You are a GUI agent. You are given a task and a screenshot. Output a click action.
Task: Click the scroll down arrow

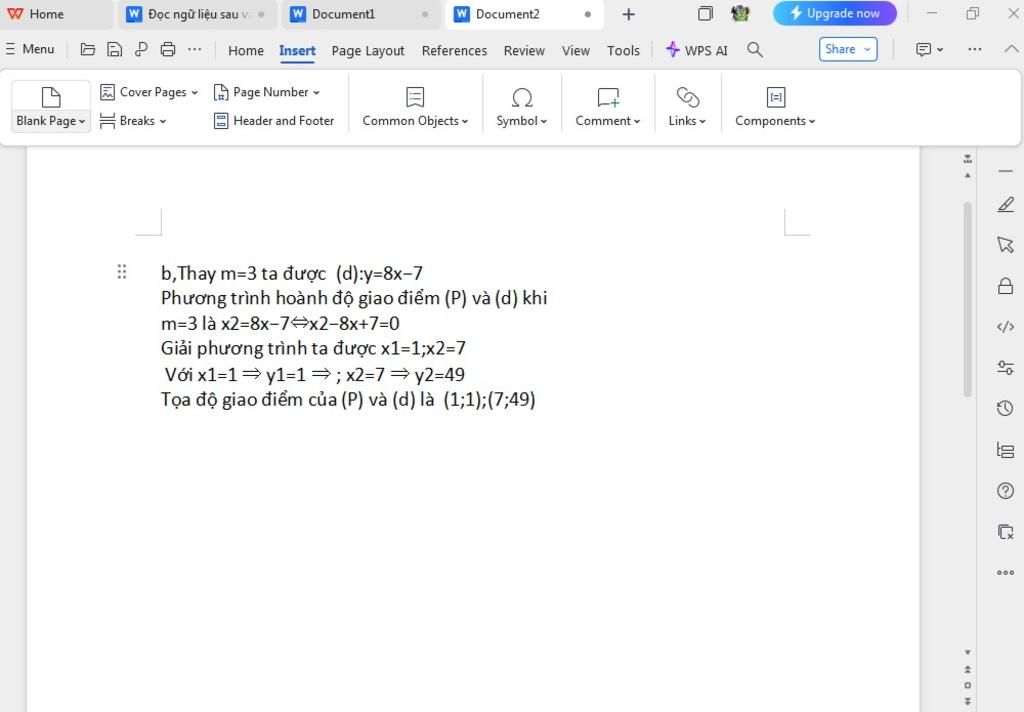point(968,653)
